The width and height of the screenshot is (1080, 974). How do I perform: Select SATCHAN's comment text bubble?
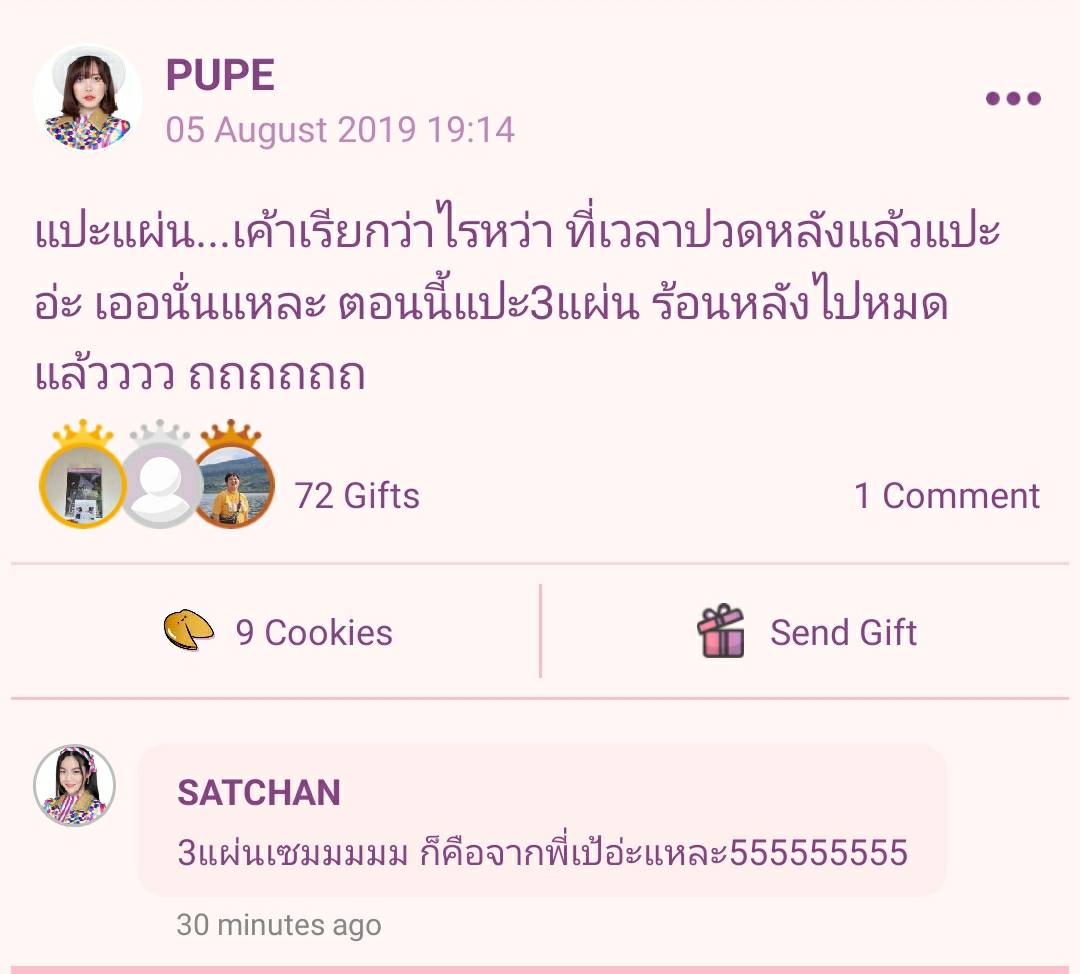(542, 821)
